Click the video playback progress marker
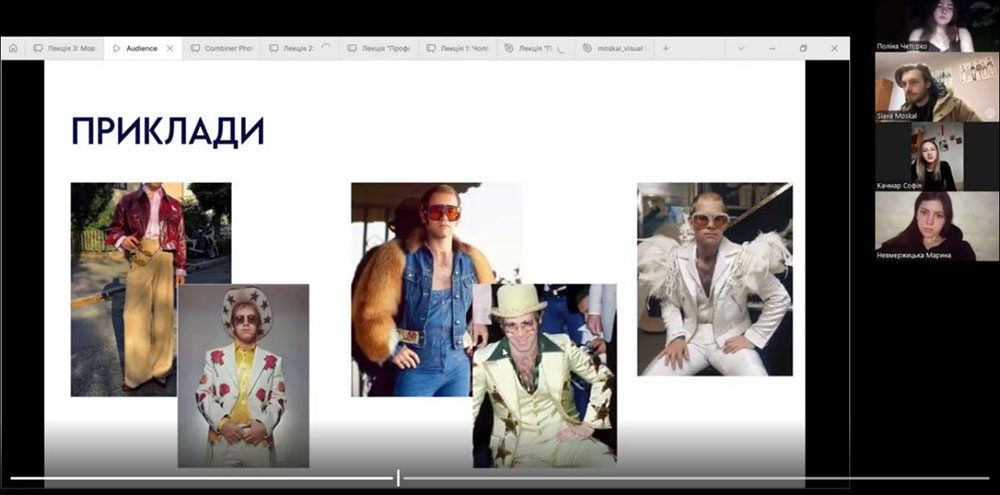This screenshot has height=495, width=1000. (398, 478)
